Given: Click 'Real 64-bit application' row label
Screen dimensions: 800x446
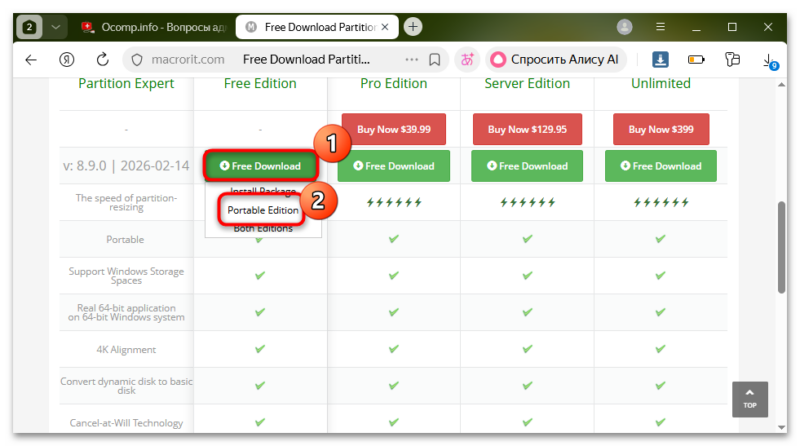Looking at the screenshot, I should click(126, 312).
